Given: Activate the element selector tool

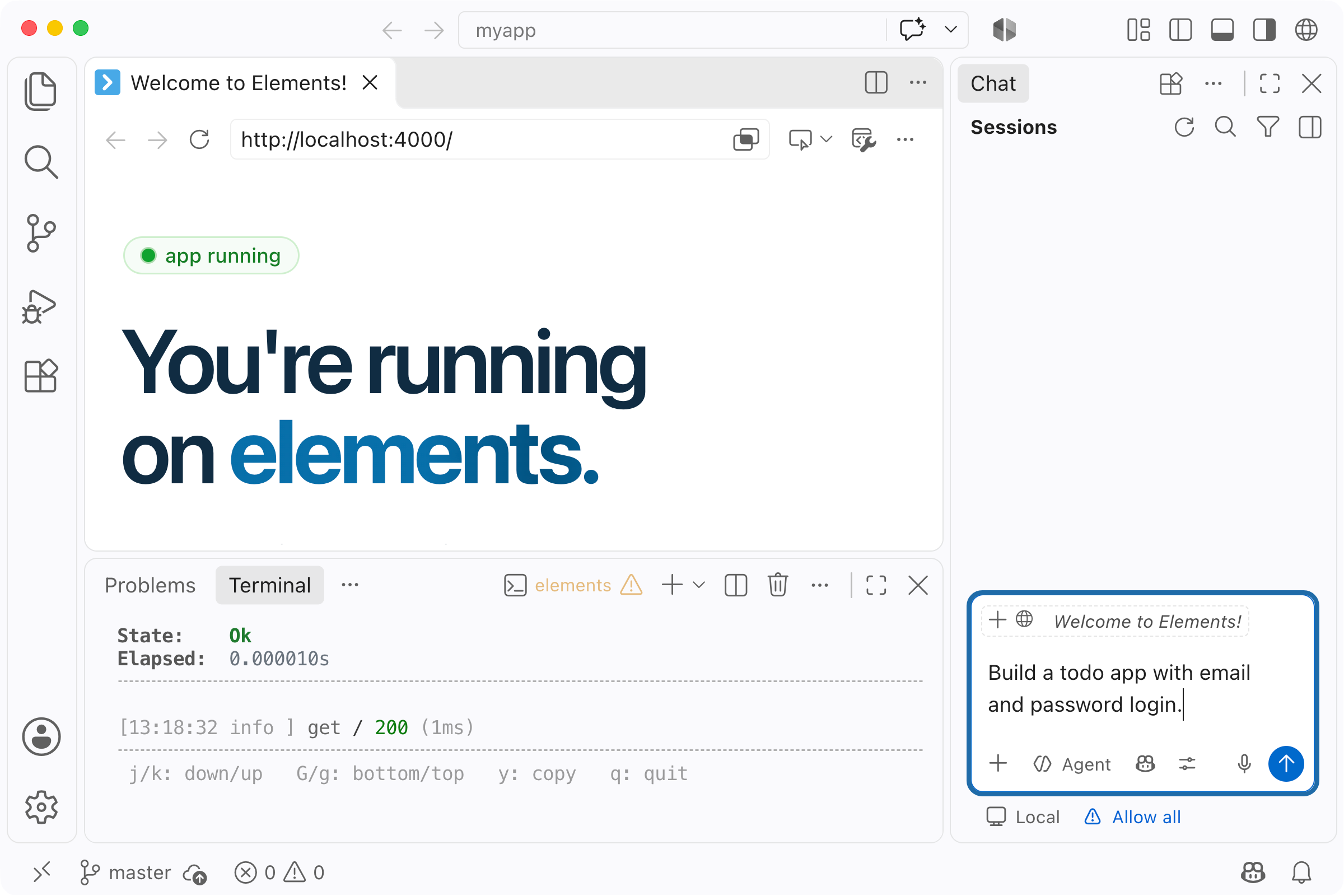Looking at the screenshot, I should (800, 139).
